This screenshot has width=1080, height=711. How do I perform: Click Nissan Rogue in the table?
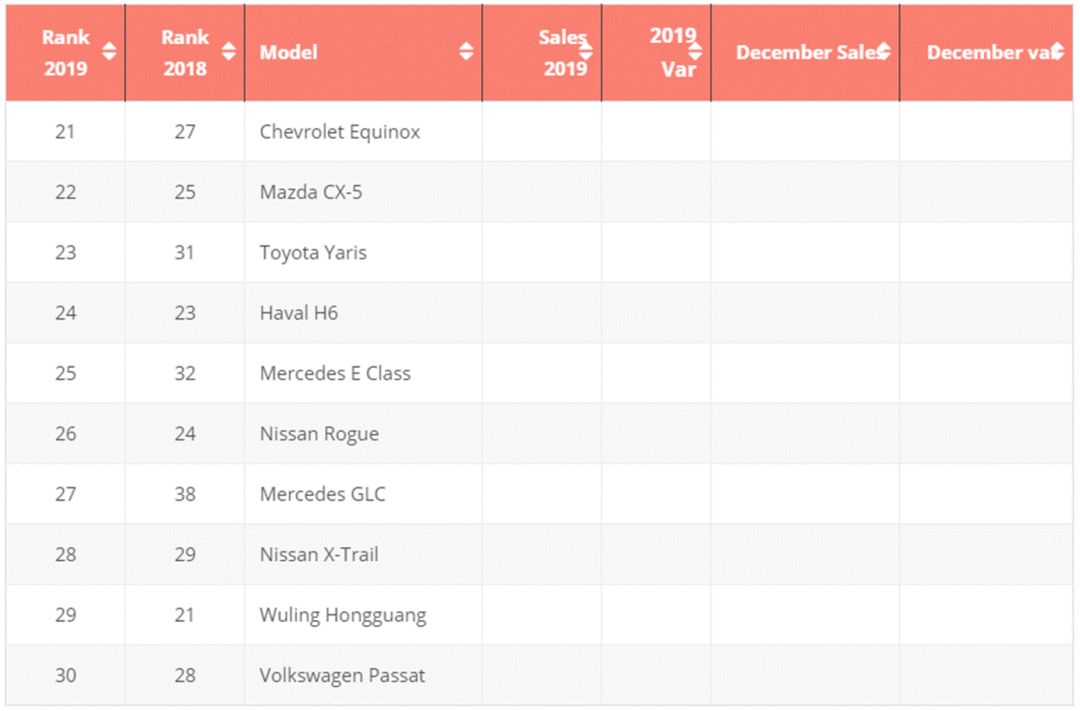click(x=319, y=434)
